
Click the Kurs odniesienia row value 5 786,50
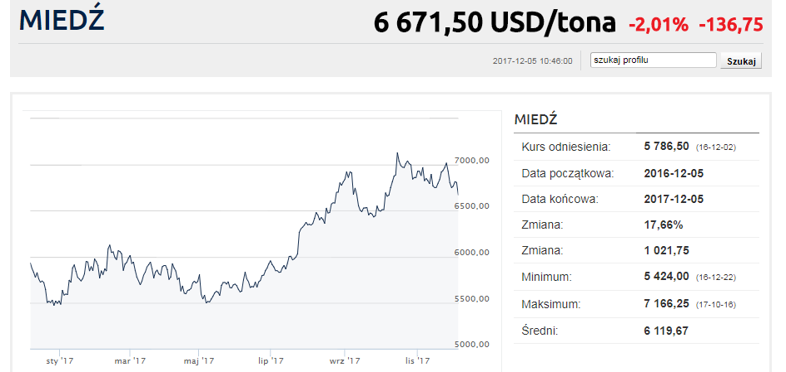(666, 147)
